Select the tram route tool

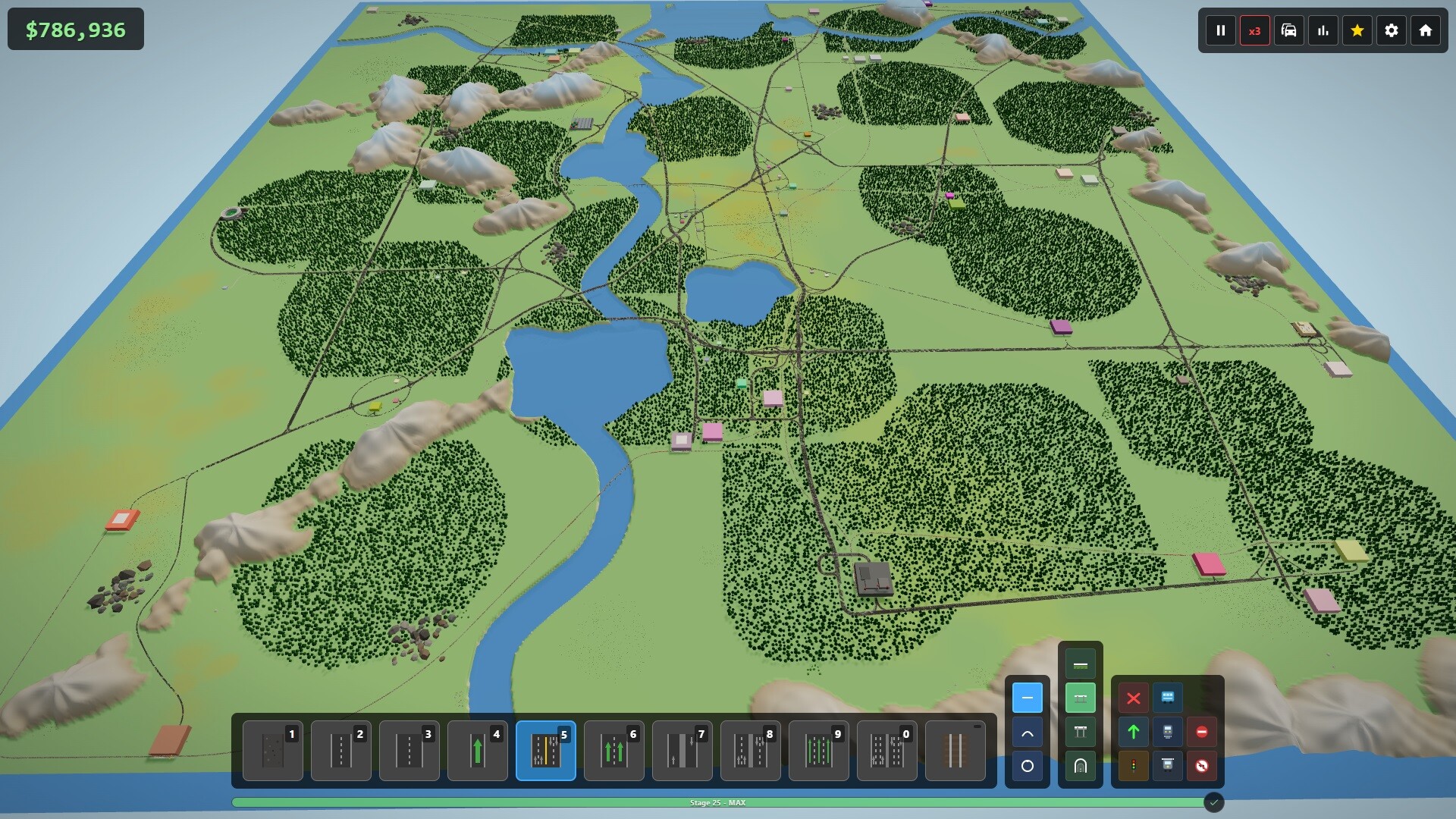[x=1168, y=732]
